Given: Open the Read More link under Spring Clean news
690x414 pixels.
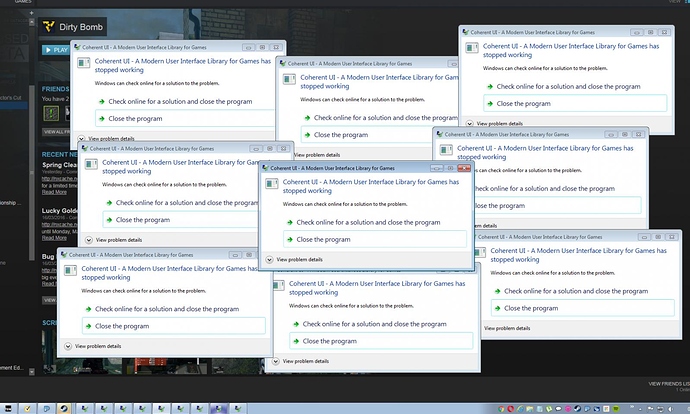Looking at the screenshot, I should click(54, 192).
